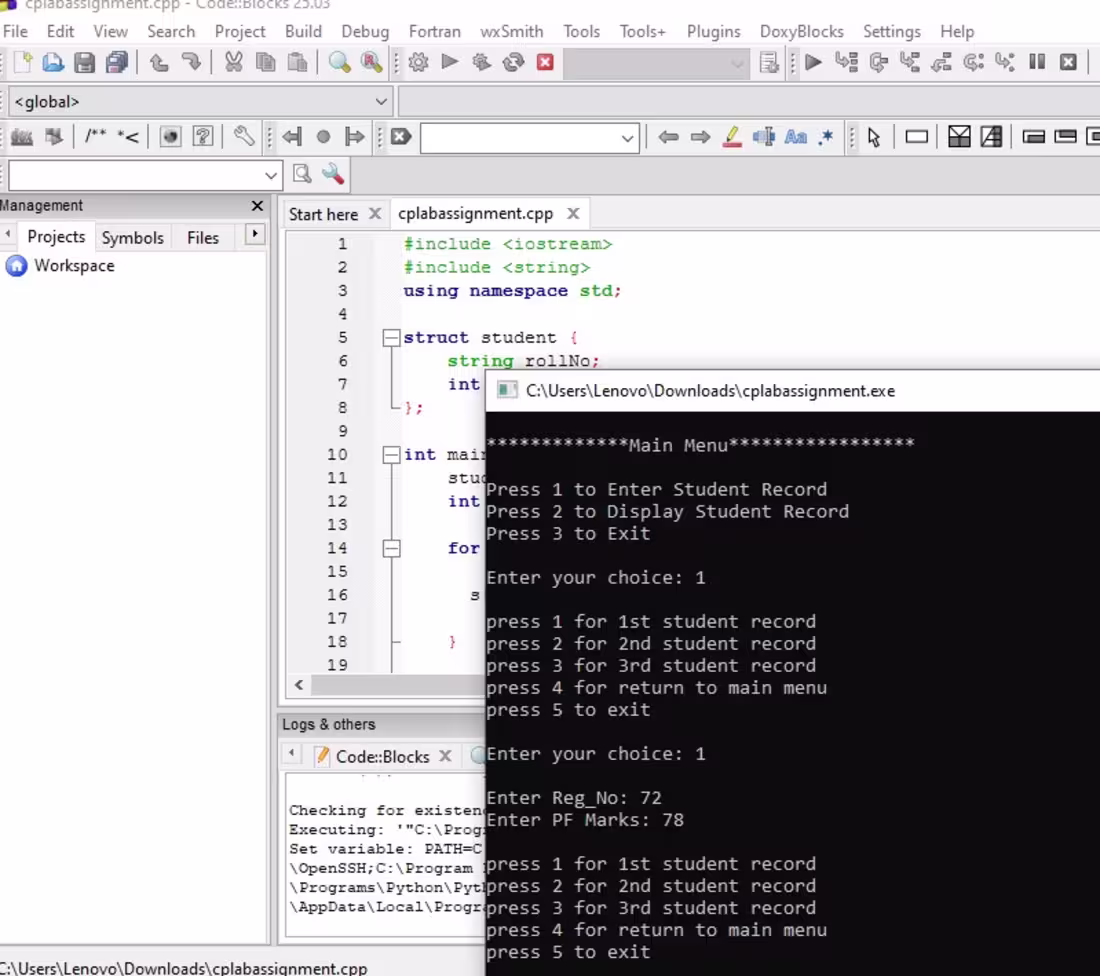Collapse the for loop fold marker
1100x976 pixels.
pyautogui.click(x=391, y=549)
